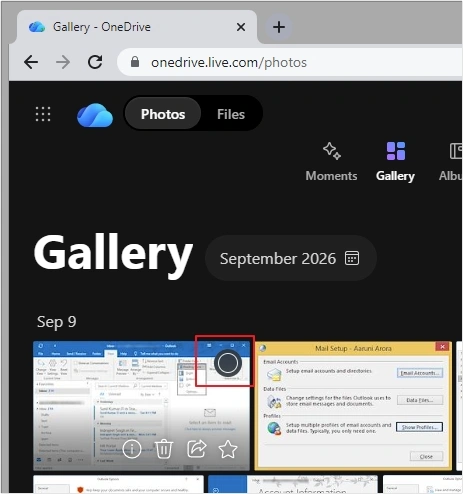Reload the OneDrive page

tap(95, 62)
